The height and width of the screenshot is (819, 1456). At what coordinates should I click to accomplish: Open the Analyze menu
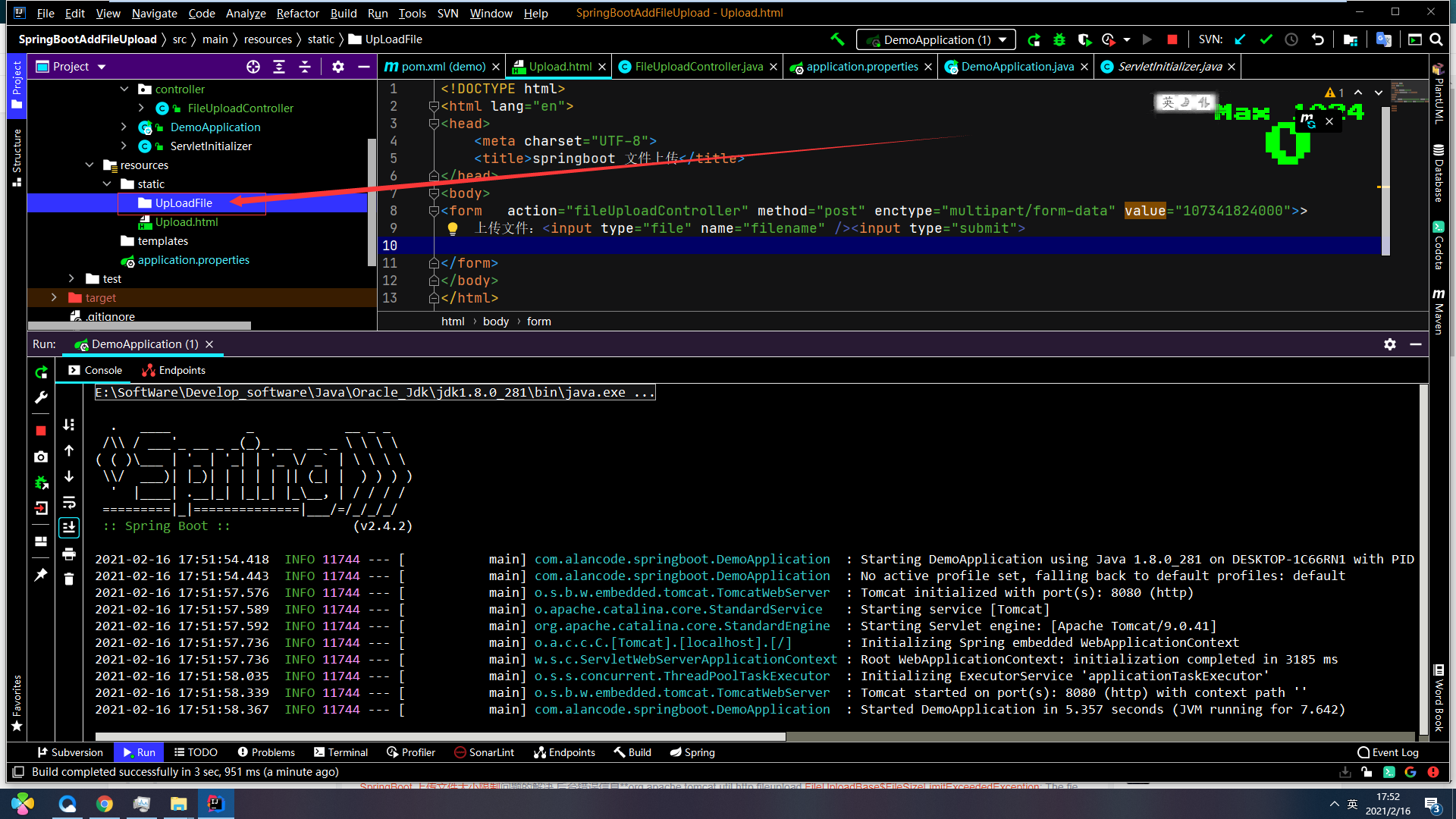(246, 13)
